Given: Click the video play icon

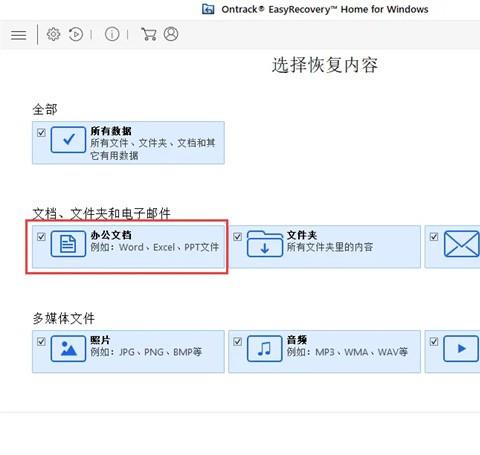Looking at the screenshot, I should [x=461, y=349].
